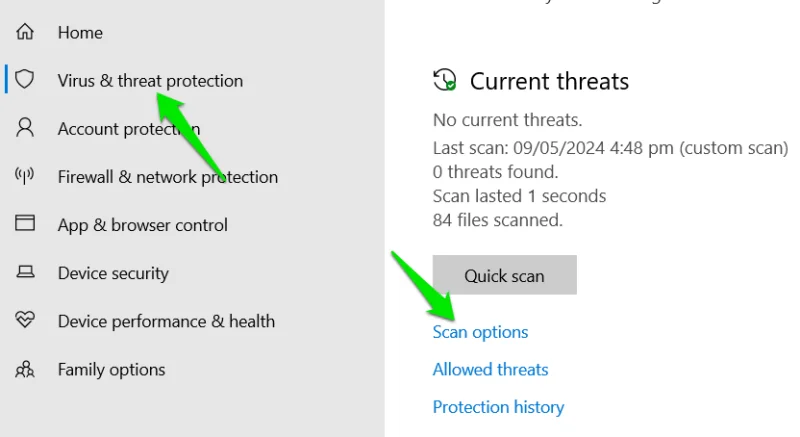Switch to App & browser control
Viewport: 800px width, 437px height.
click(143, 225)
